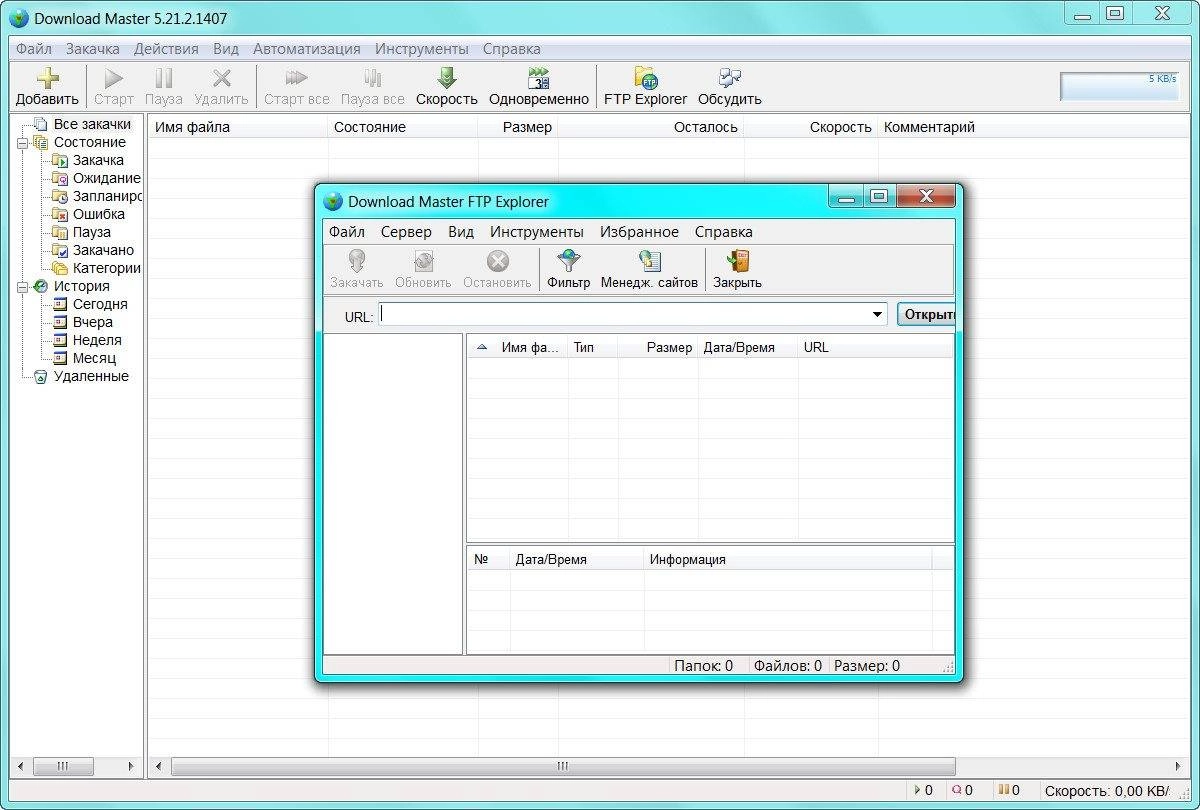The image size is (1200, 810).
Task: Select the Удаленные tree item
Action: pyautogui.click(x=91, y=376)
